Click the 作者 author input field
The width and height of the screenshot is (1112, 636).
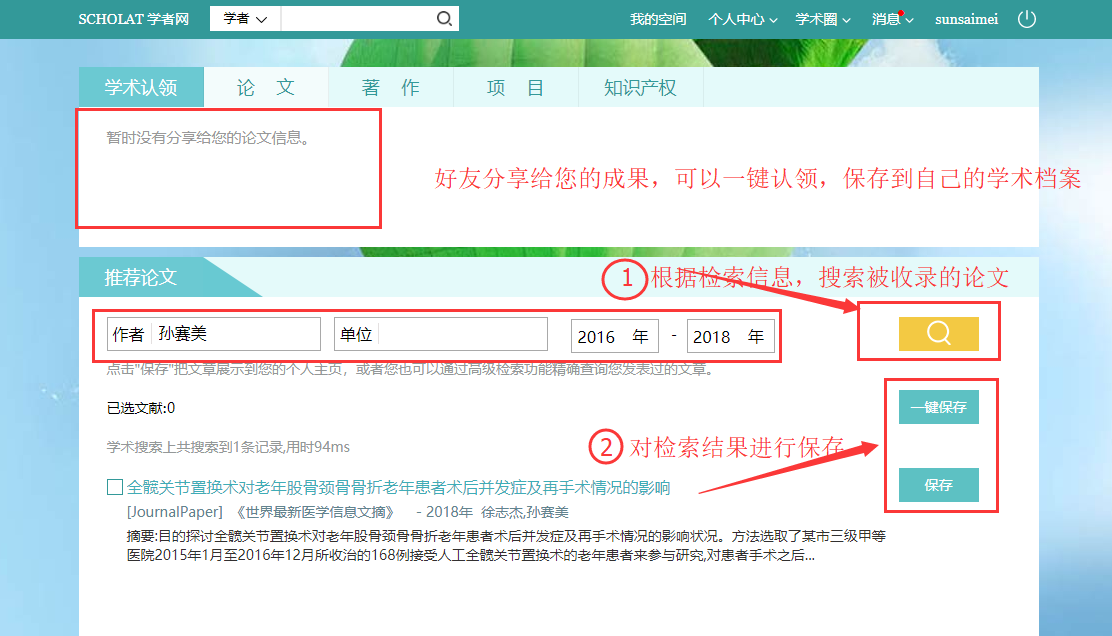(x=236, y=334)
